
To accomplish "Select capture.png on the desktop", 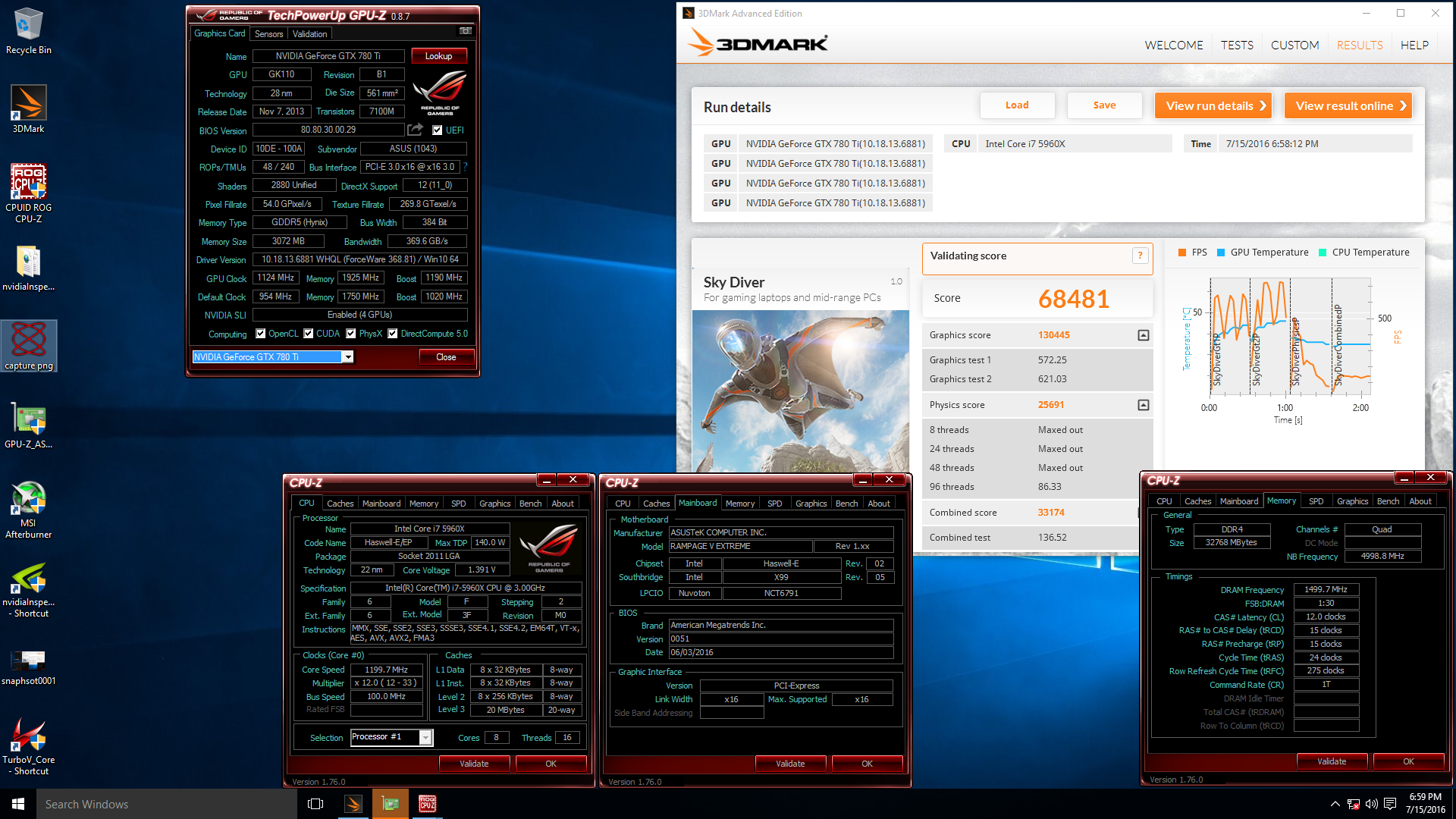I will 29,346.
